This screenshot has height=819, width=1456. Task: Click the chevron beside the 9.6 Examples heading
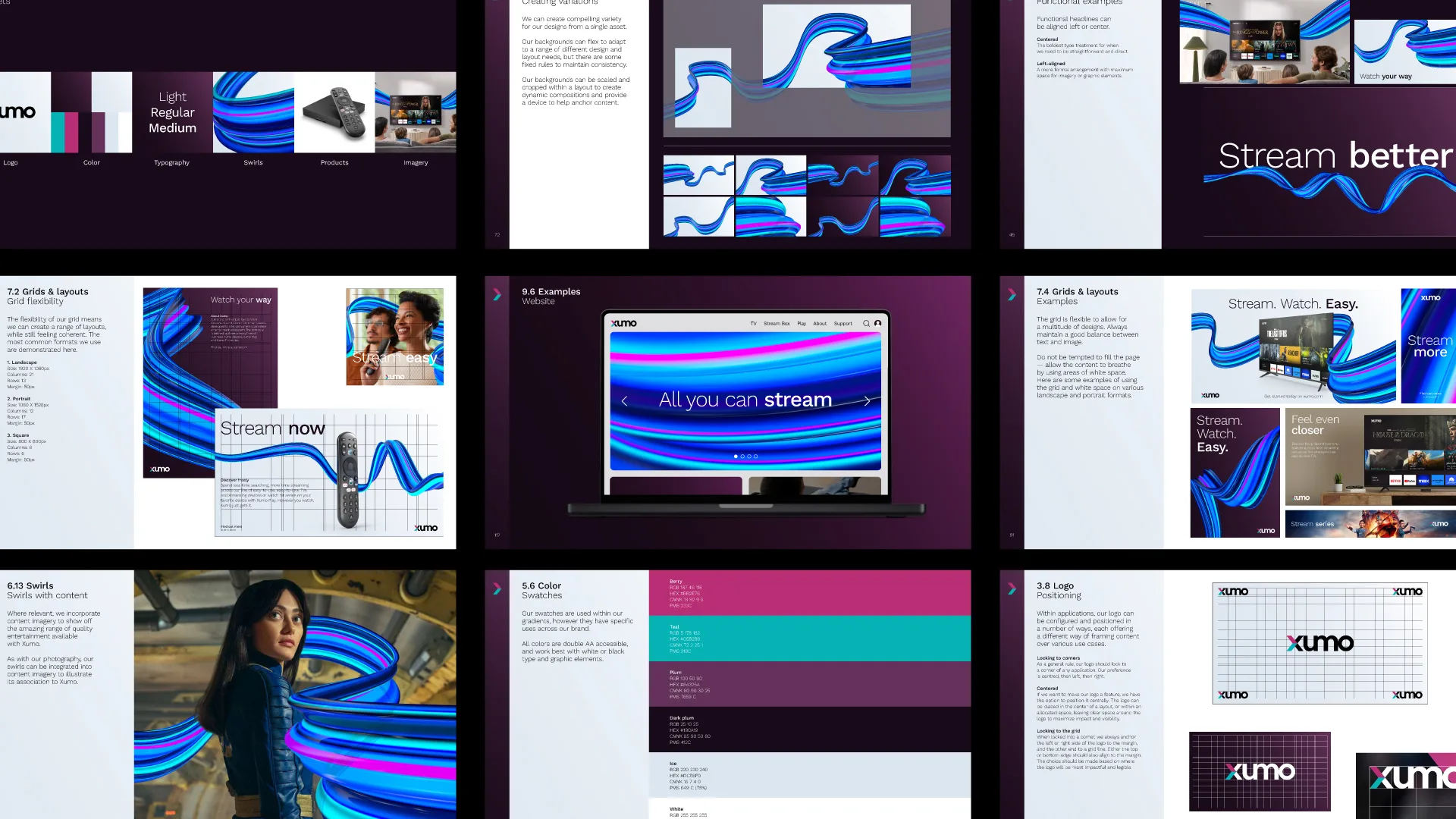click(497, 294)
